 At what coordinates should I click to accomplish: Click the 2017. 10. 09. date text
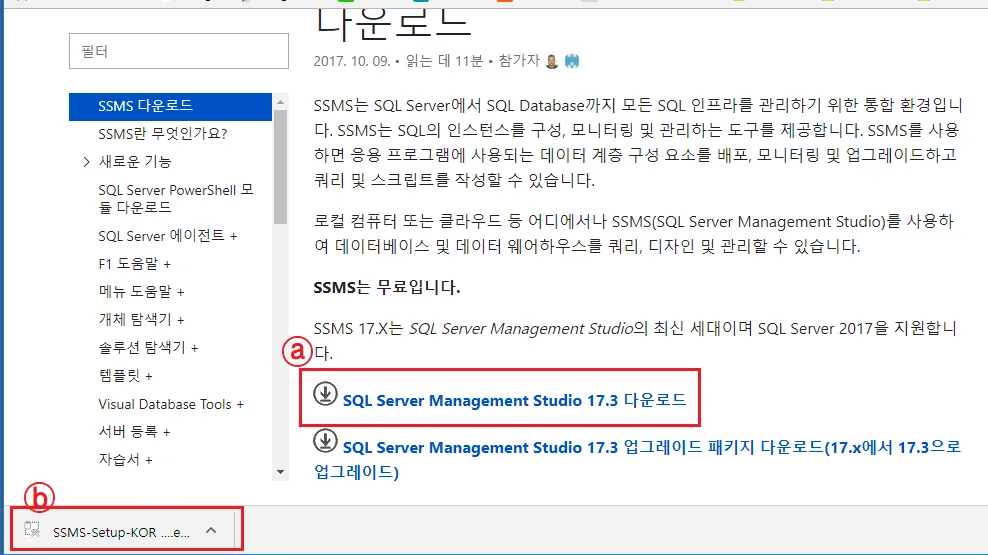point(352,61)
